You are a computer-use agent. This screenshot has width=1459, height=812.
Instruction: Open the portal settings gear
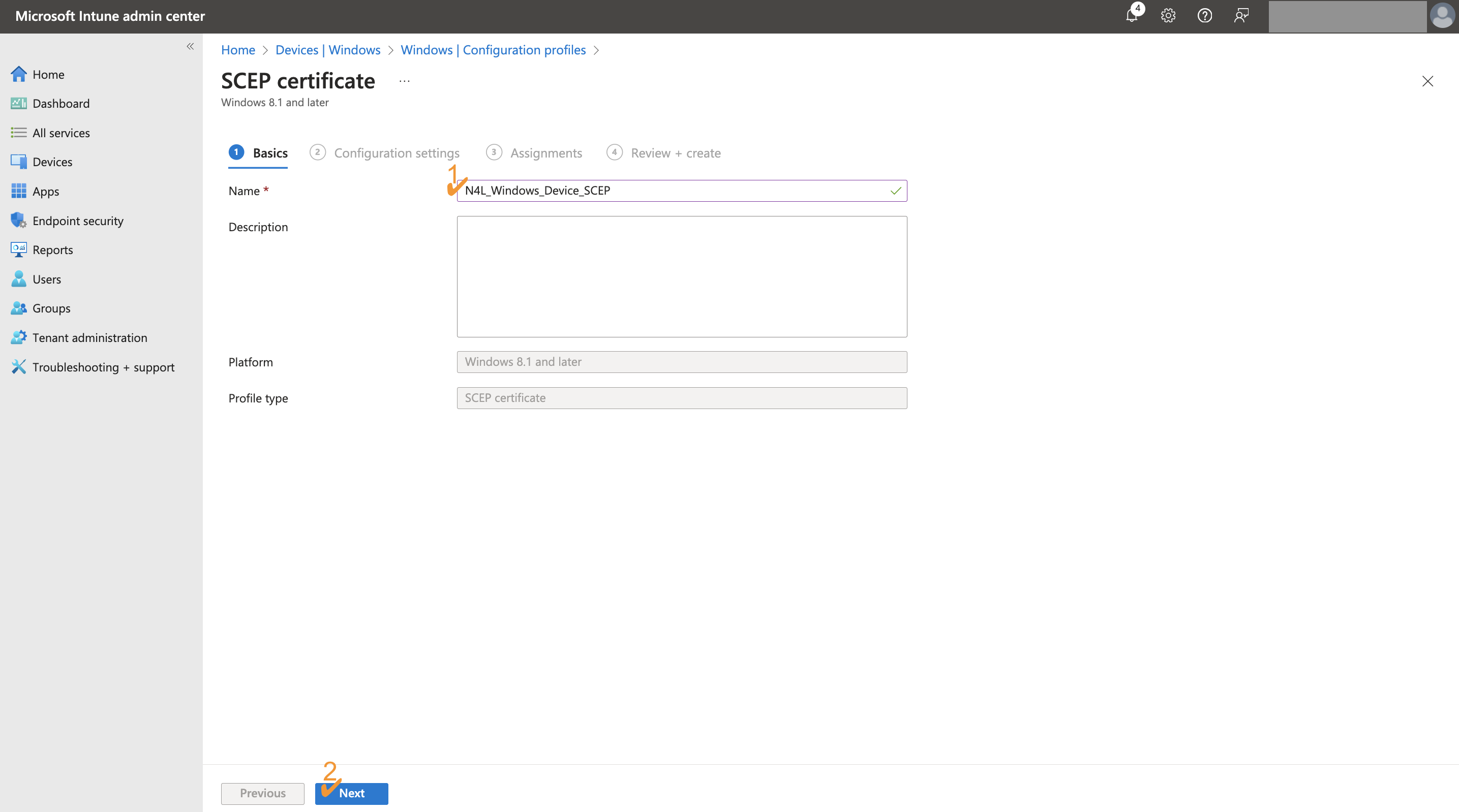point(1168,16)
